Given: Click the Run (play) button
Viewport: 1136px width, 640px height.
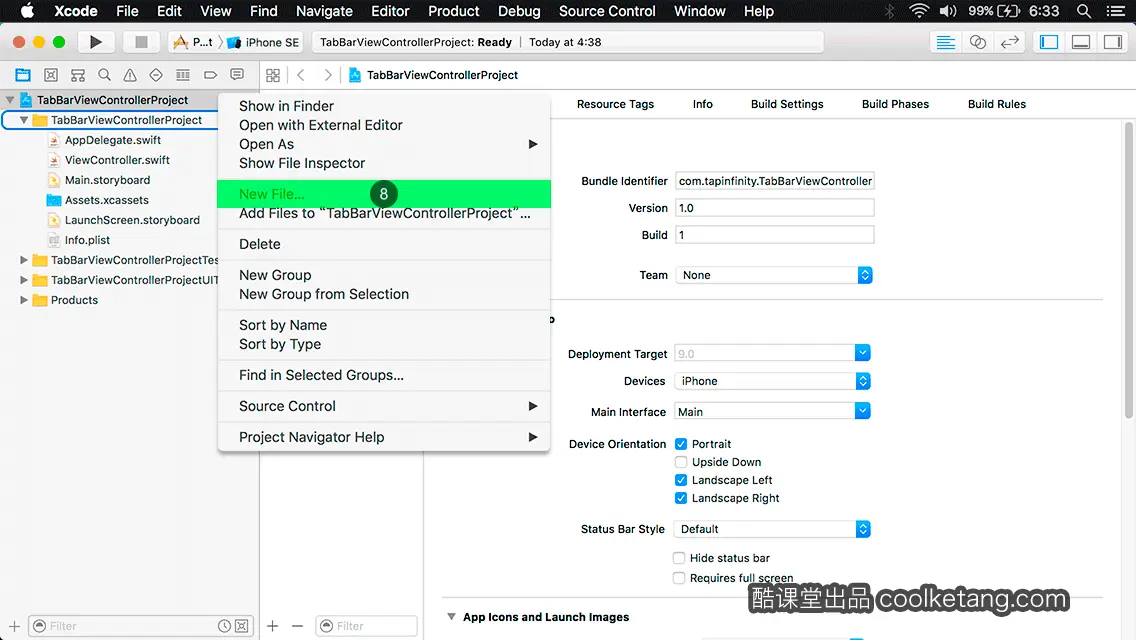Looking at the screenshot, I should click(x=95, y=42).
